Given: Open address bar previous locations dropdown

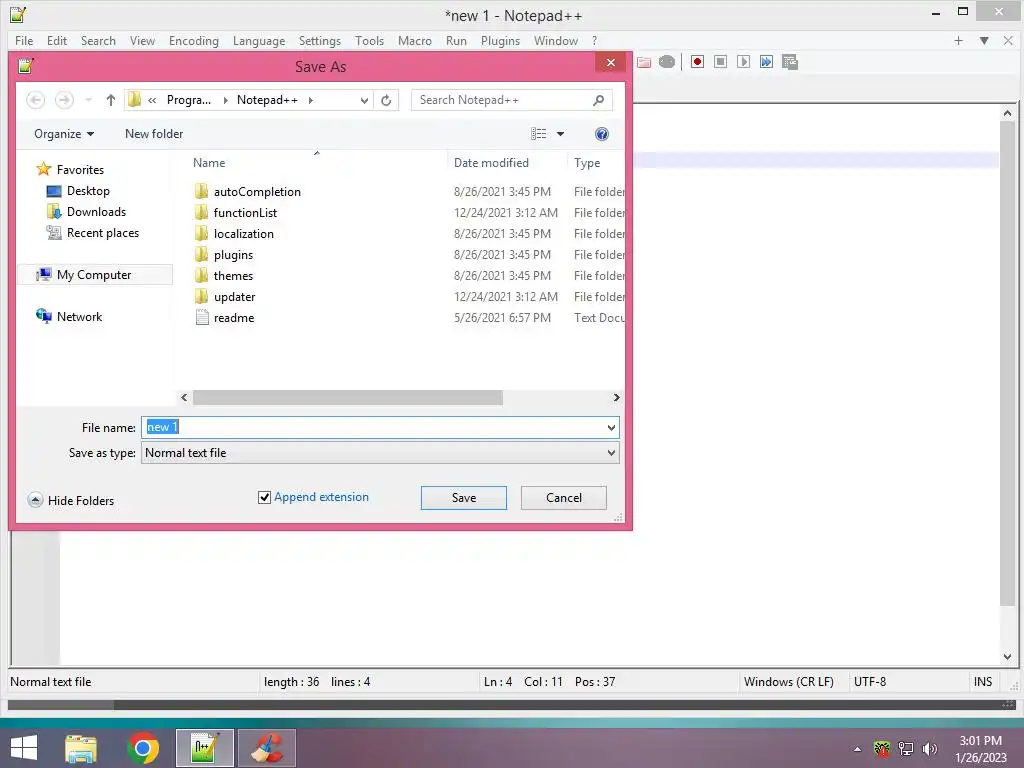Looking at the screenshot, I should (364, 100).
